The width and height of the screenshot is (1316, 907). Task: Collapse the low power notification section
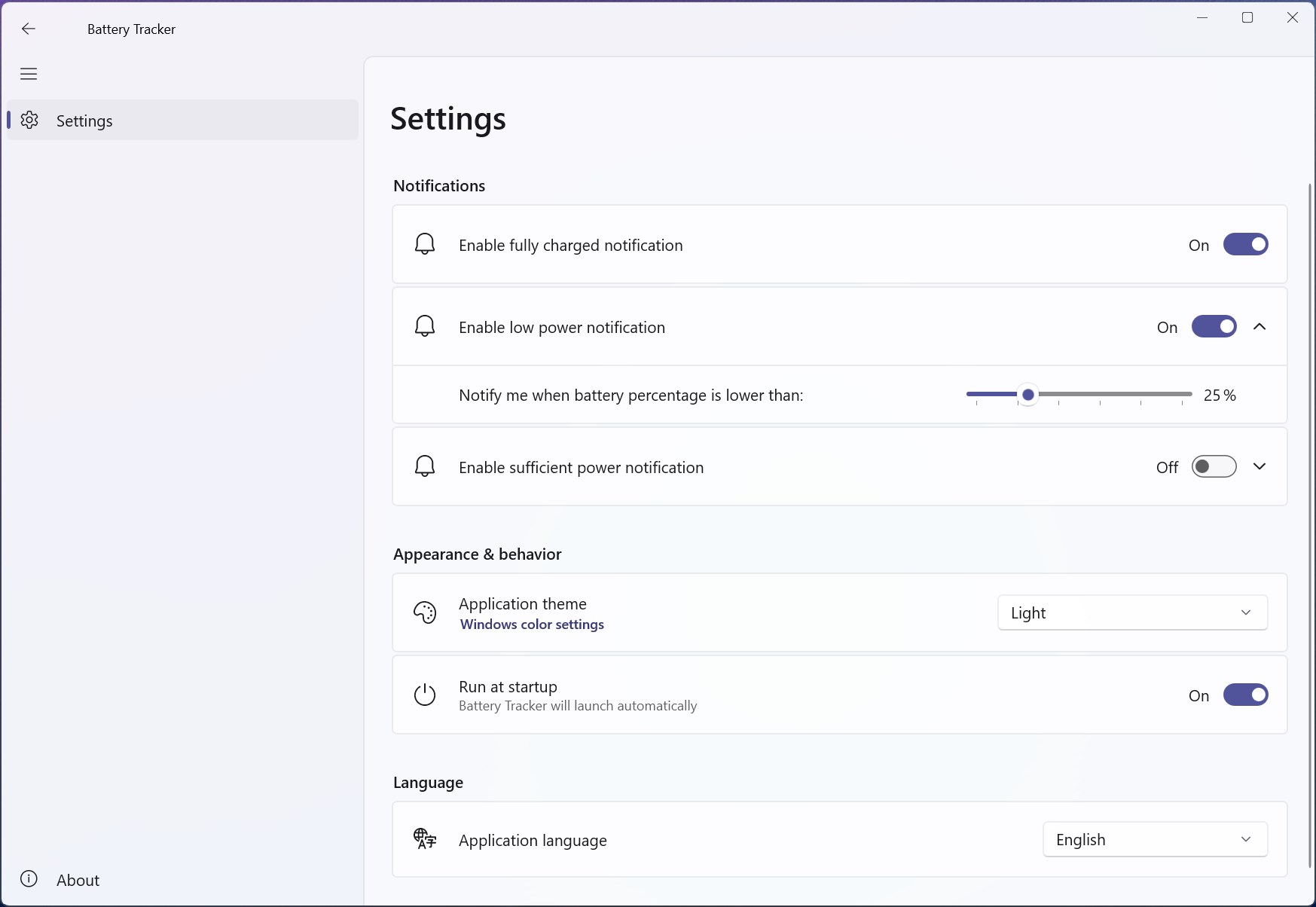click(x=1260, y=326)
